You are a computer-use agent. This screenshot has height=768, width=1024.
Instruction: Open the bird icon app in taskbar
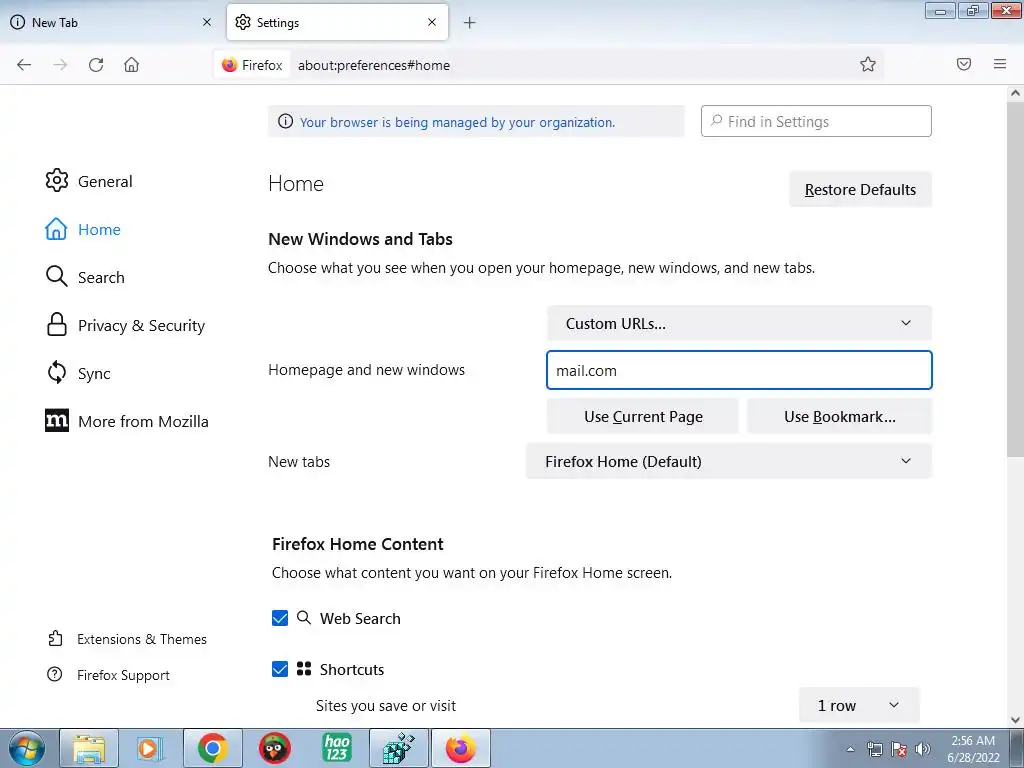point(274,748)
